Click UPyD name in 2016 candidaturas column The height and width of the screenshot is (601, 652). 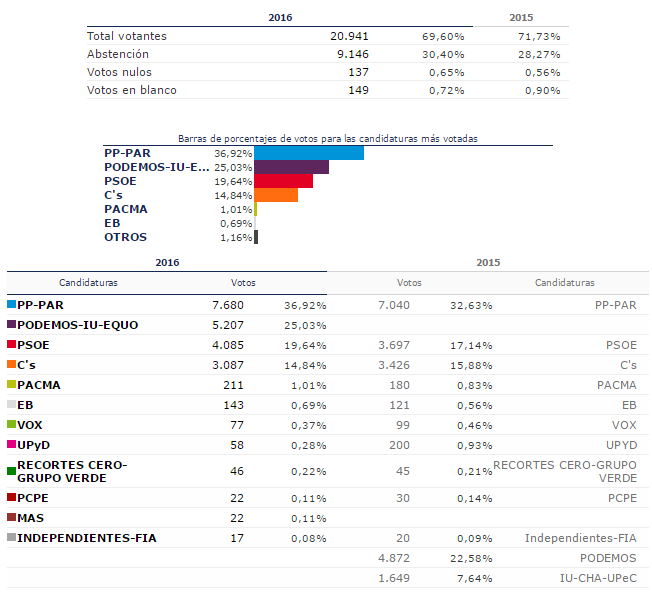click(34, 445)
